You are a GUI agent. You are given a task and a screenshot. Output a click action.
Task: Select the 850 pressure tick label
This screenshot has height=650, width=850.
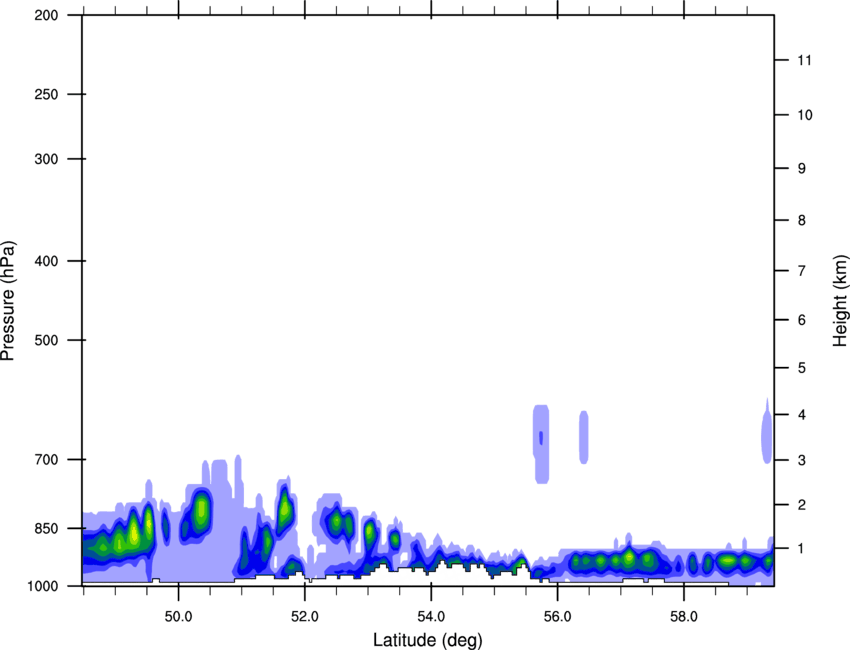[46, 528]
